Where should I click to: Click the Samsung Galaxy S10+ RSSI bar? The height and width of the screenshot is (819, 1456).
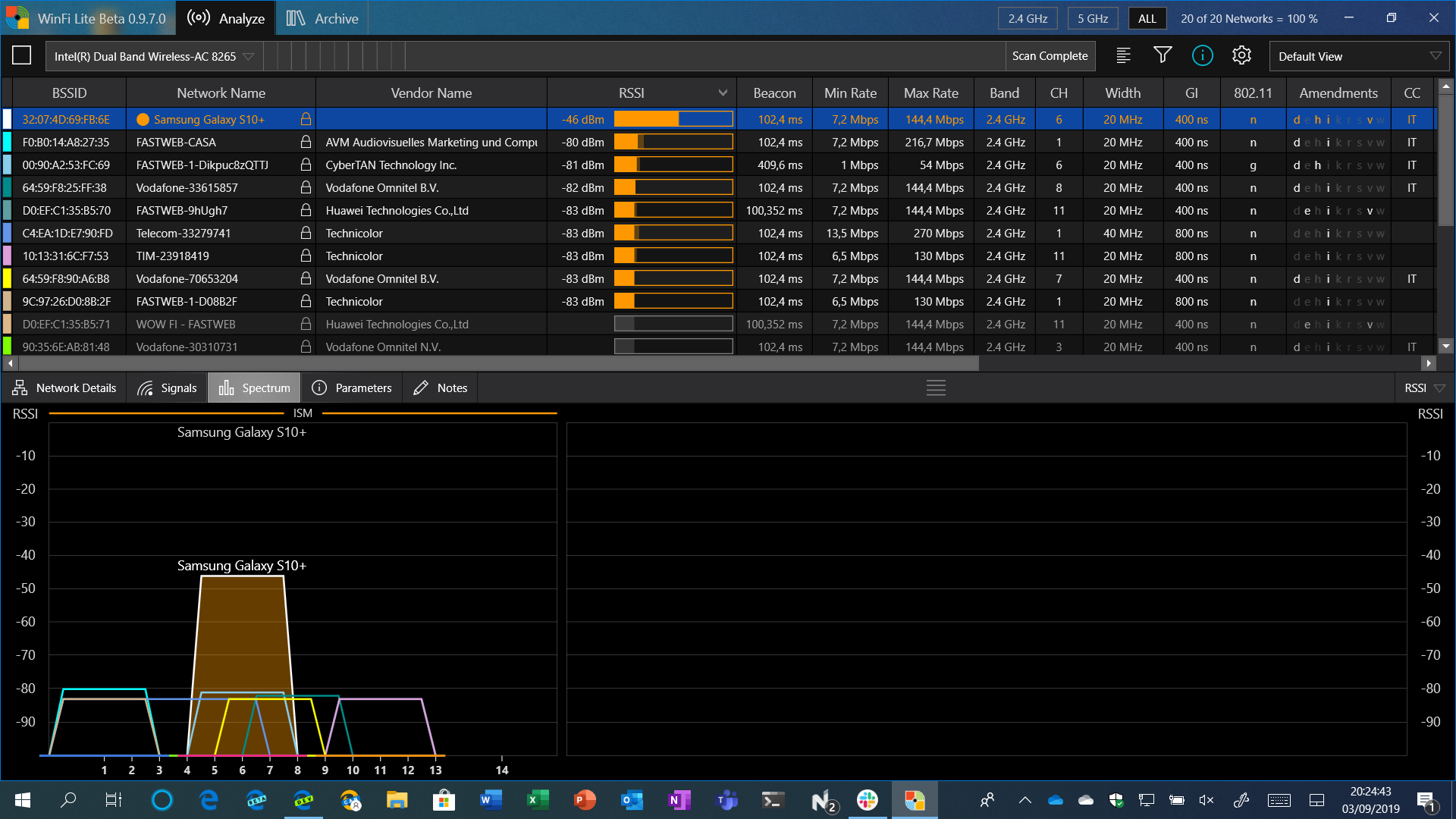coord(673,119)
